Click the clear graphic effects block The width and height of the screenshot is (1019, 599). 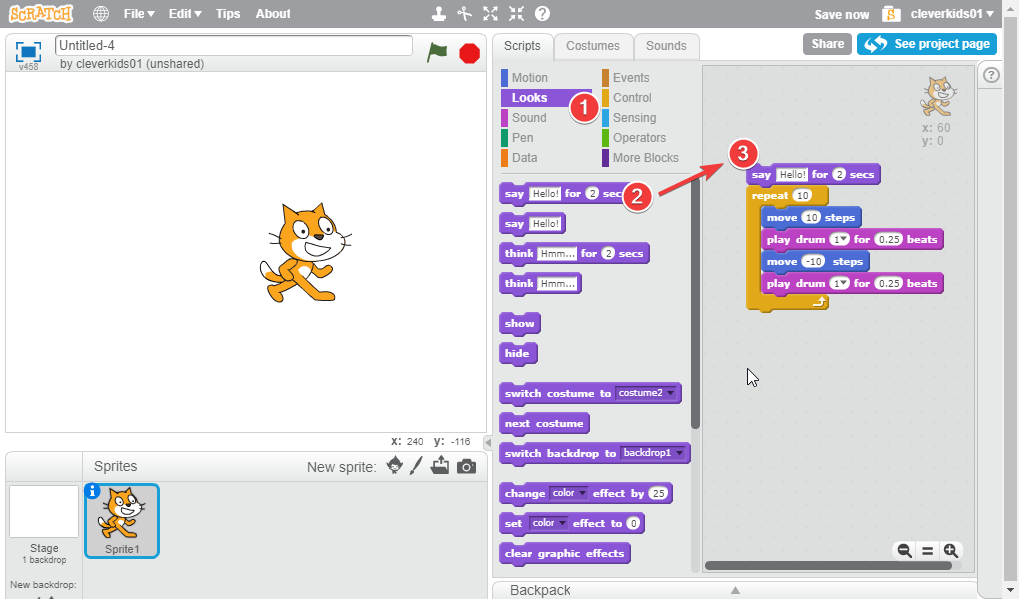pyautogui.click(x=564, y=554)
